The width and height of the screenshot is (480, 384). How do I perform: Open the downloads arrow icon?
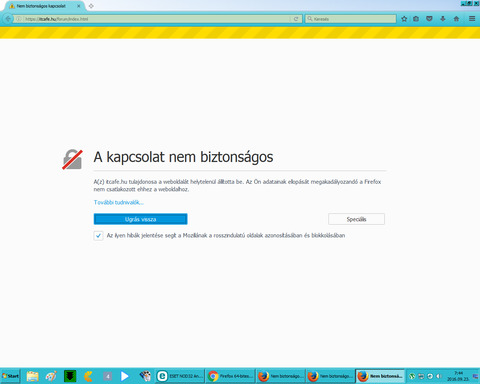[443, 19]
